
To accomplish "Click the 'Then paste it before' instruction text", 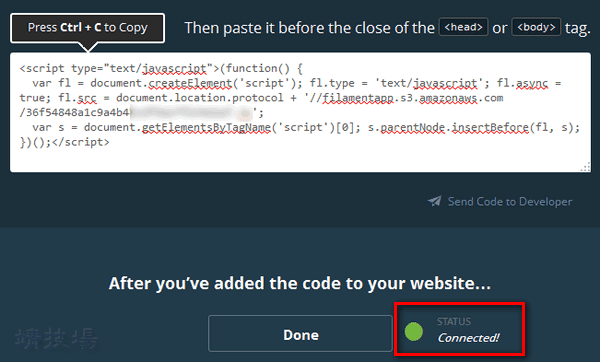I will pos(310,28).
